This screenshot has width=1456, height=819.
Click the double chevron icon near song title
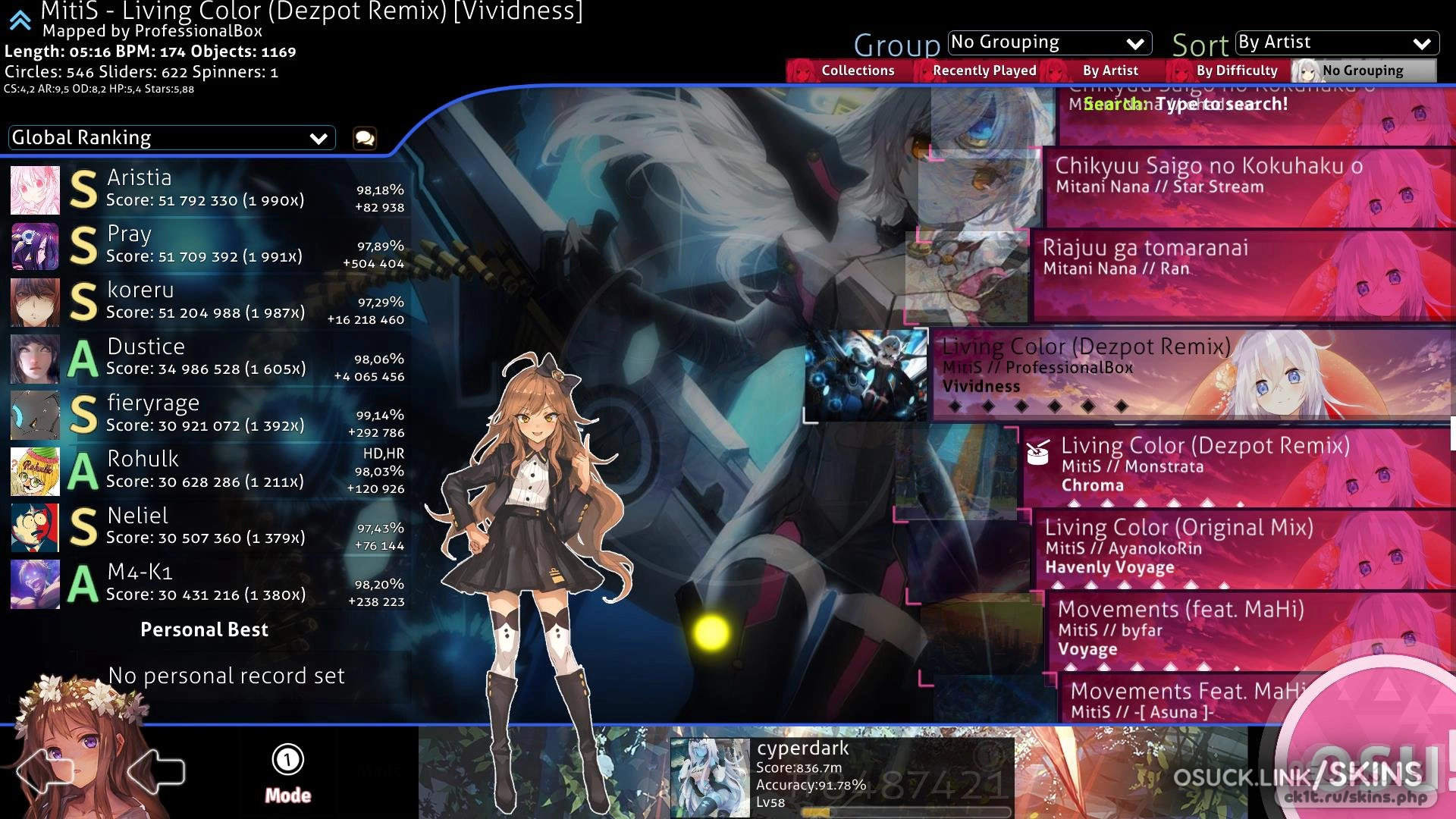20,20
